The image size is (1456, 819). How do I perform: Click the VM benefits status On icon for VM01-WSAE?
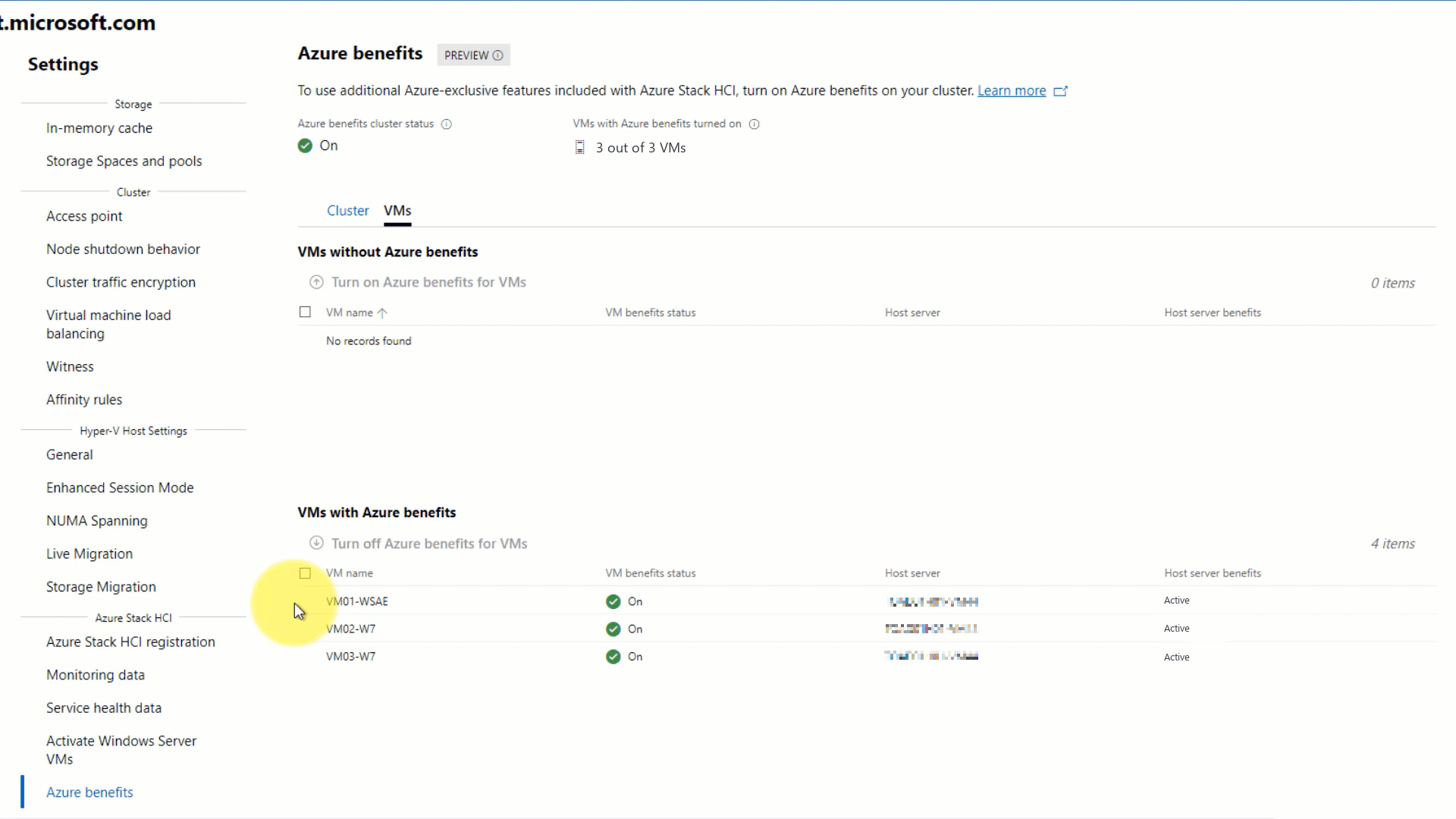613,600
